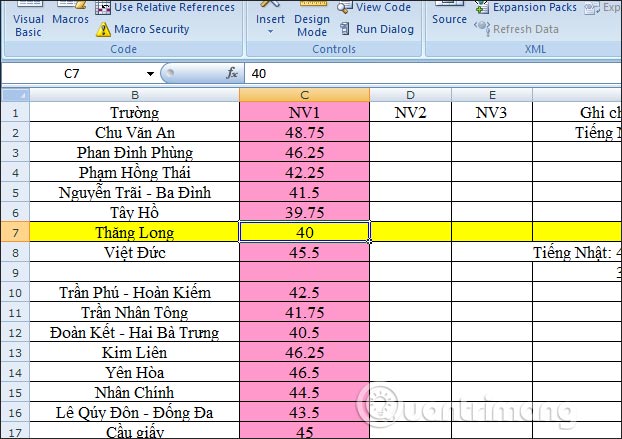622x439 pixels.
Task: Select row 9 header
Action: click(x=15, y=272)
